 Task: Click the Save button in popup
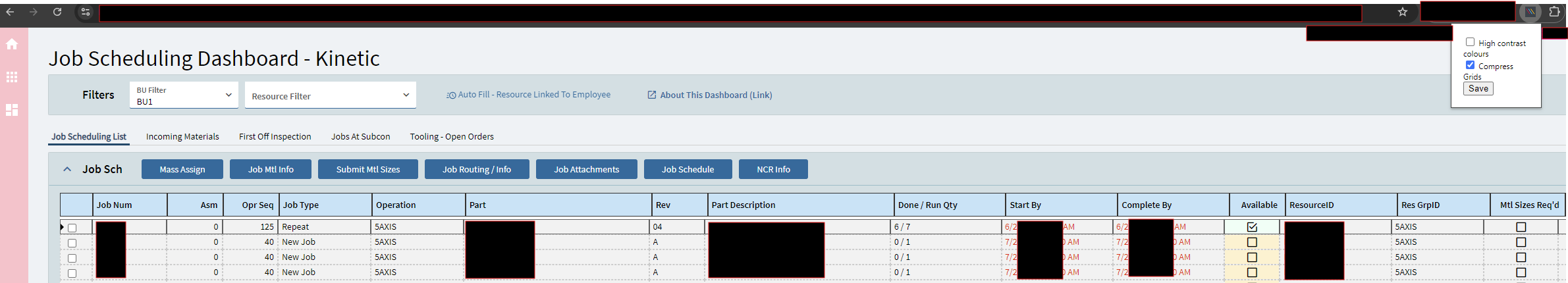click(1478, 89)
